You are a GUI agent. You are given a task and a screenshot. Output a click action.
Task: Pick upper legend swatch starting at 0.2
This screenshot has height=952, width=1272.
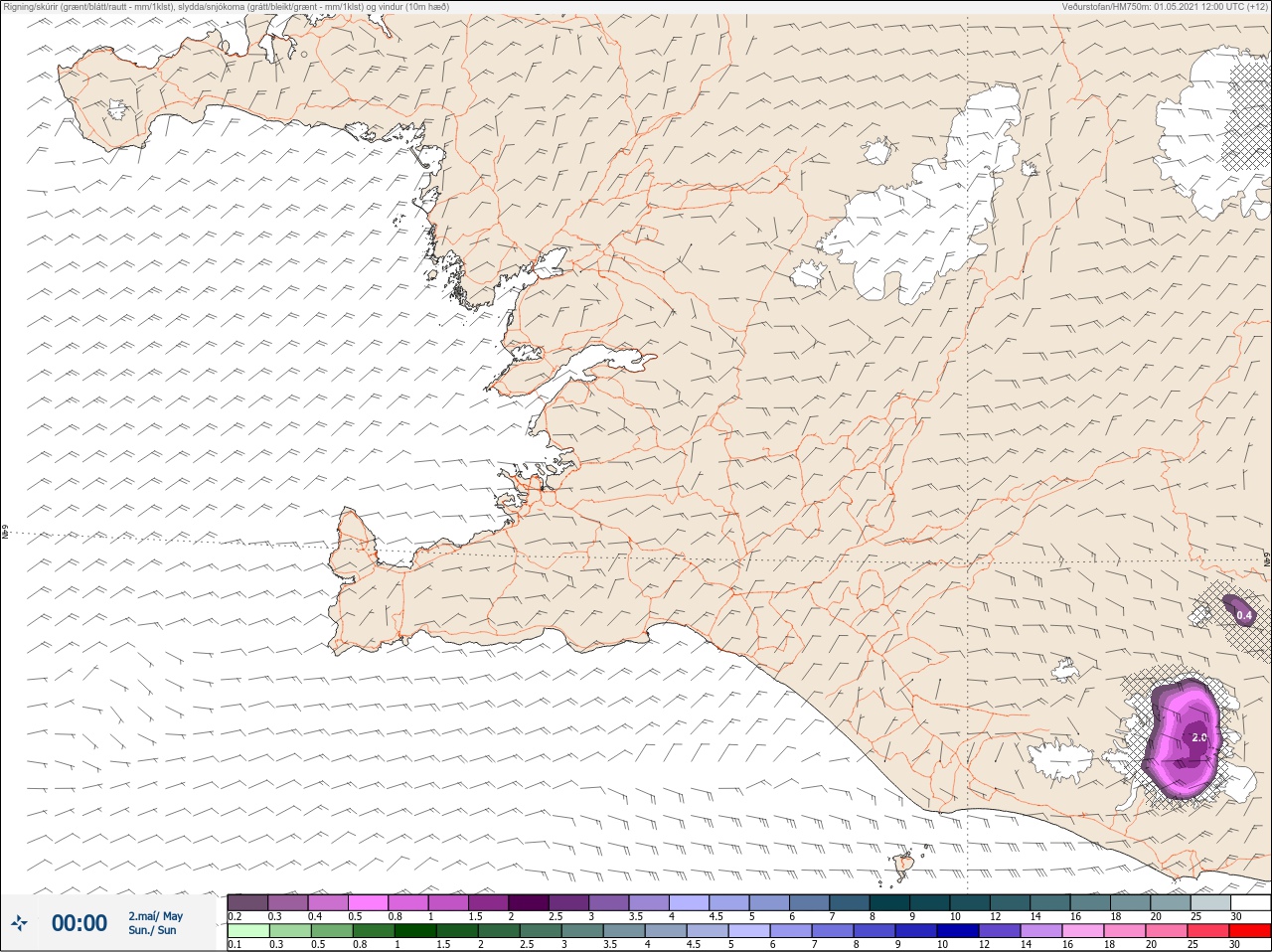[x=247, y=902]
